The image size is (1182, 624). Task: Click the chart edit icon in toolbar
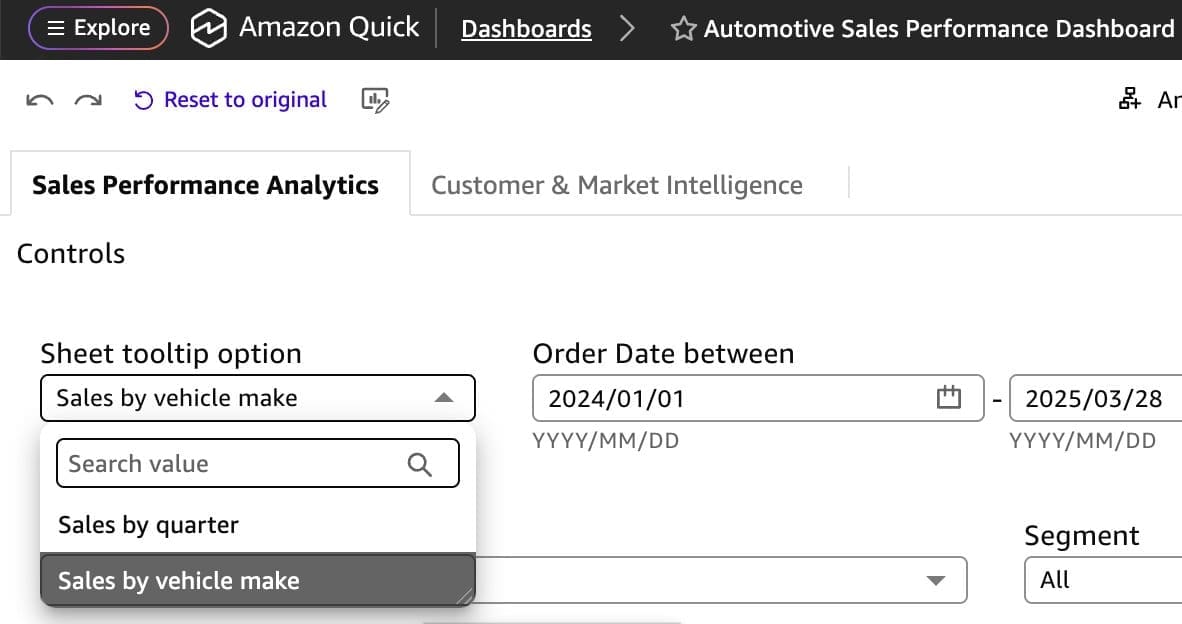375,100
